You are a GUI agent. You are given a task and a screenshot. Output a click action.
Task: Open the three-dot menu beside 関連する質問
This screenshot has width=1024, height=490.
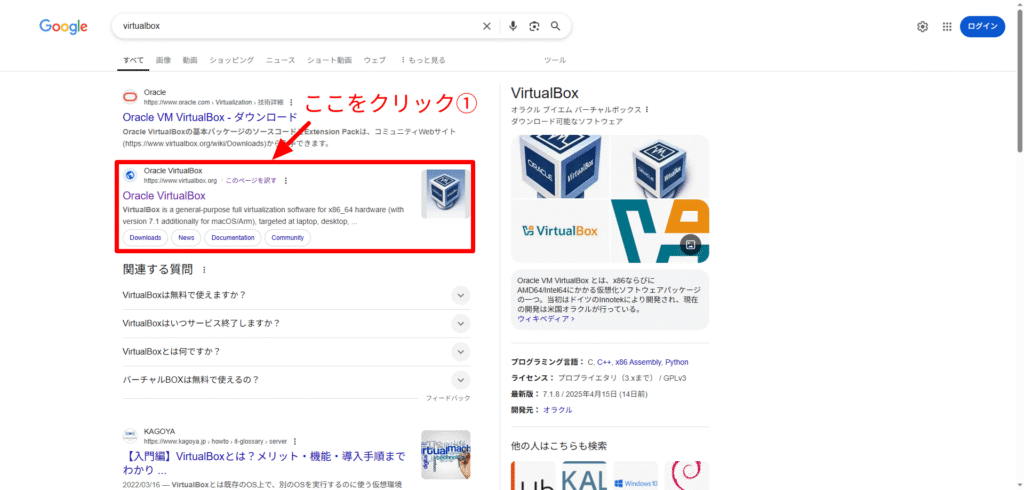click(204, 270)
